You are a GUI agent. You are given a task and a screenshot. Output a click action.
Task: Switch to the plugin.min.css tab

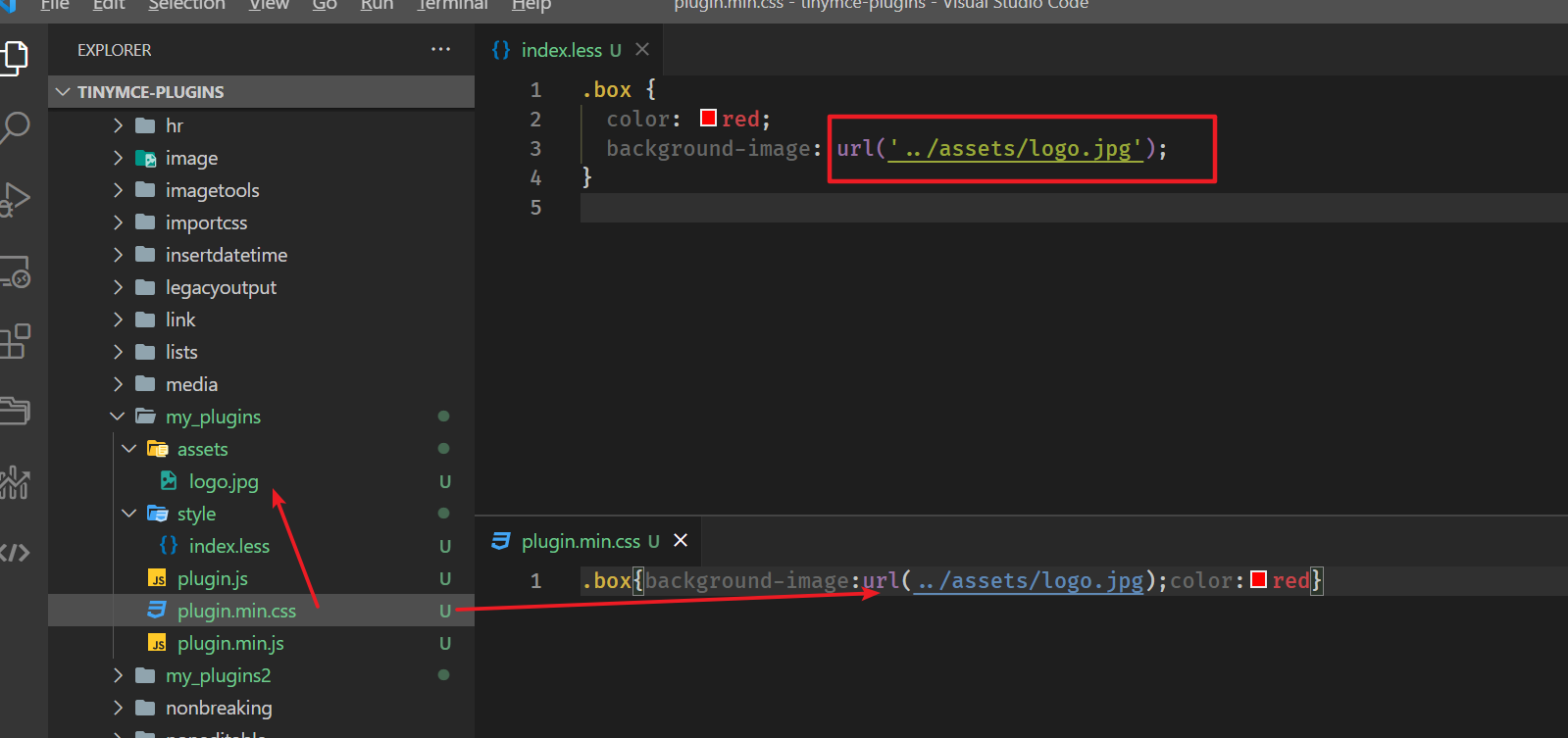click(589, 541)
